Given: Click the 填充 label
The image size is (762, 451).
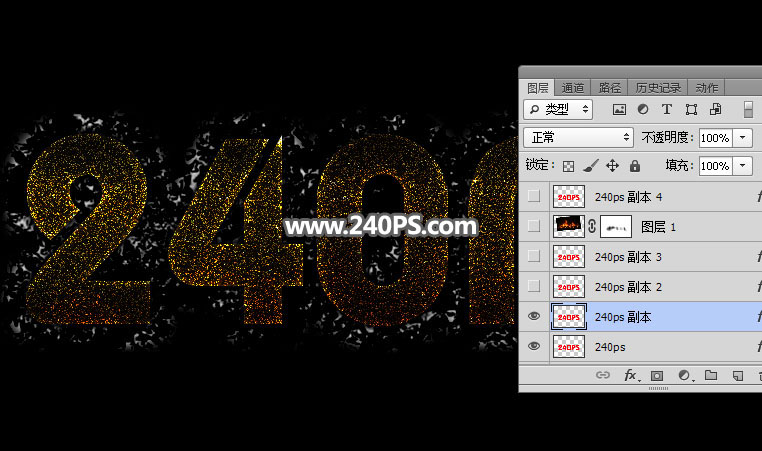Looking at the screenshot, I should (679, 165).
